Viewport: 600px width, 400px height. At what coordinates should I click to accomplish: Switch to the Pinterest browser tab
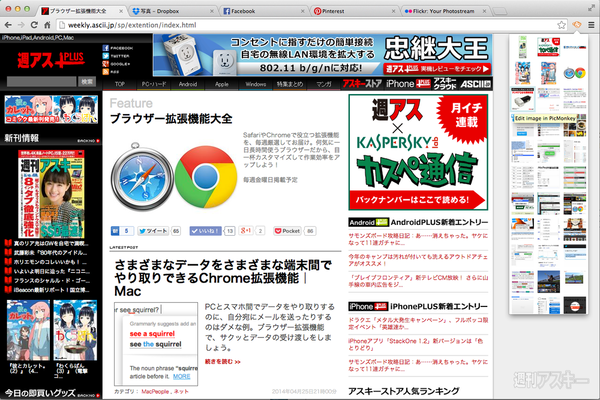355,11
